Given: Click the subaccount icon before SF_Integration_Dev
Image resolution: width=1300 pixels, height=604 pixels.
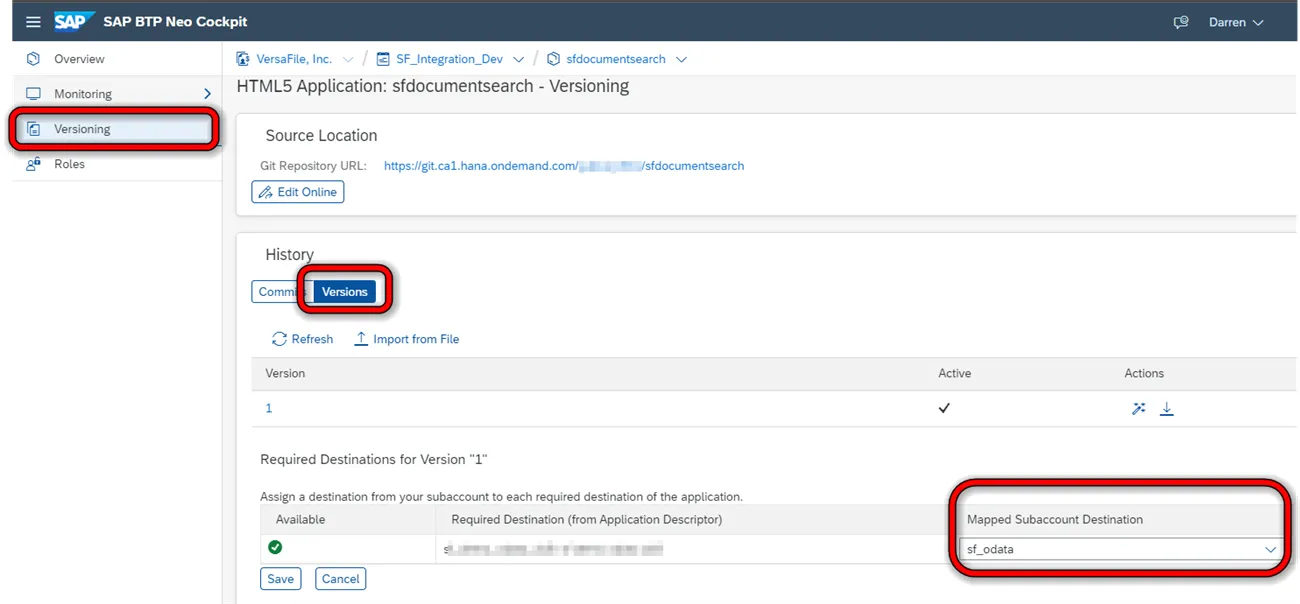Looking at the screenshot, I should point(383,59).
